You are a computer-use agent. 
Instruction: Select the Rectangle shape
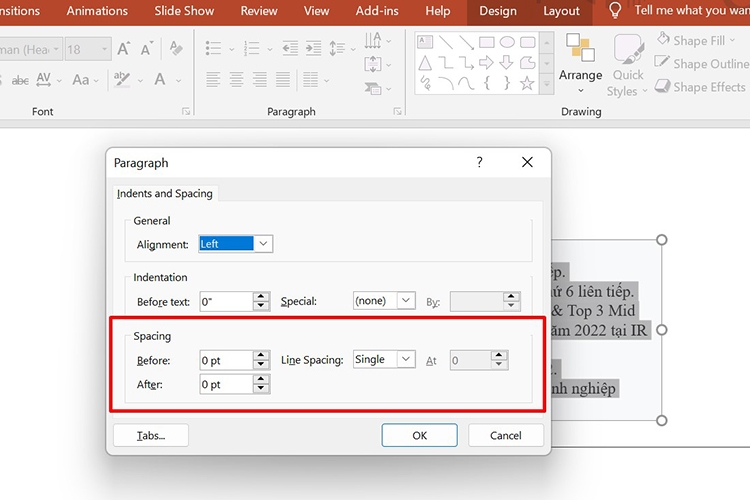tap(486, 42)
